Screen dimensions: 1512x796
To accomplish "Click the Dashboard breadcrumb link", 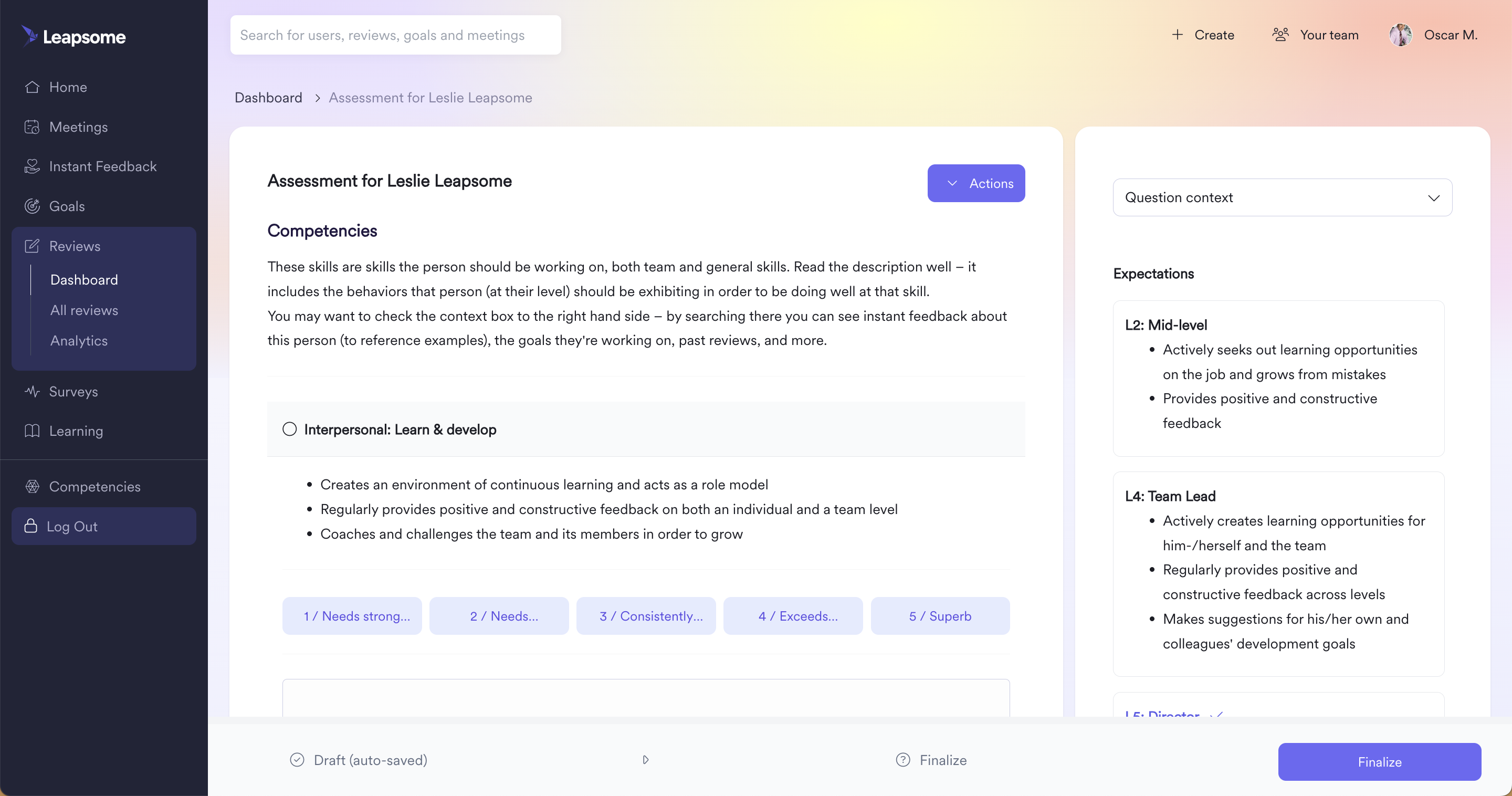I will coord(268,98).
